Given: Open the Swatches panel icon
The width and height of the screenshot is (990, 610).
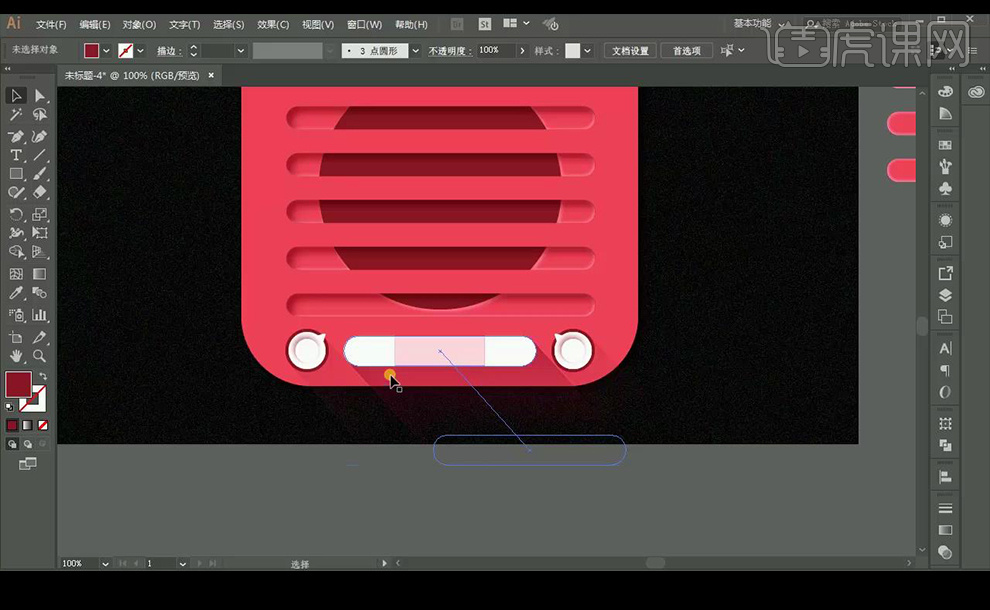Looking at the screenshot, I should point(945,145).
